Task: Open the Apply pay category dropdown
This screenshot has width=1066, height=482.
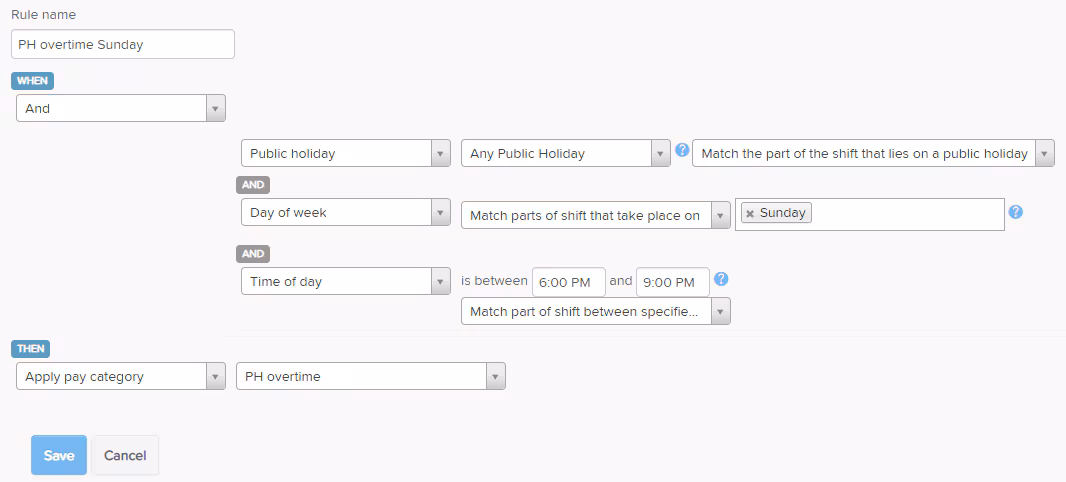Action: pos(121,376)
